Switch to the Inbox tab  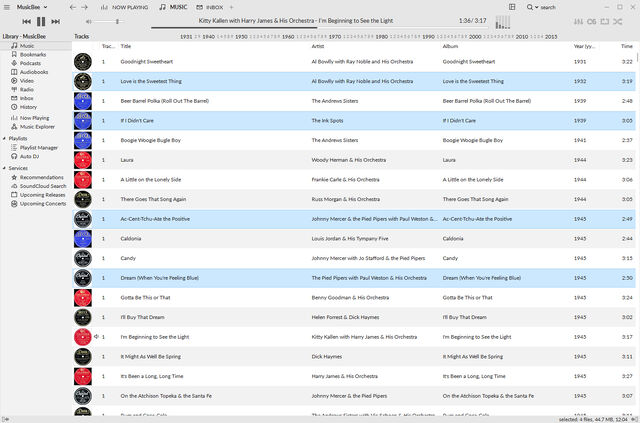click(209, 7)
